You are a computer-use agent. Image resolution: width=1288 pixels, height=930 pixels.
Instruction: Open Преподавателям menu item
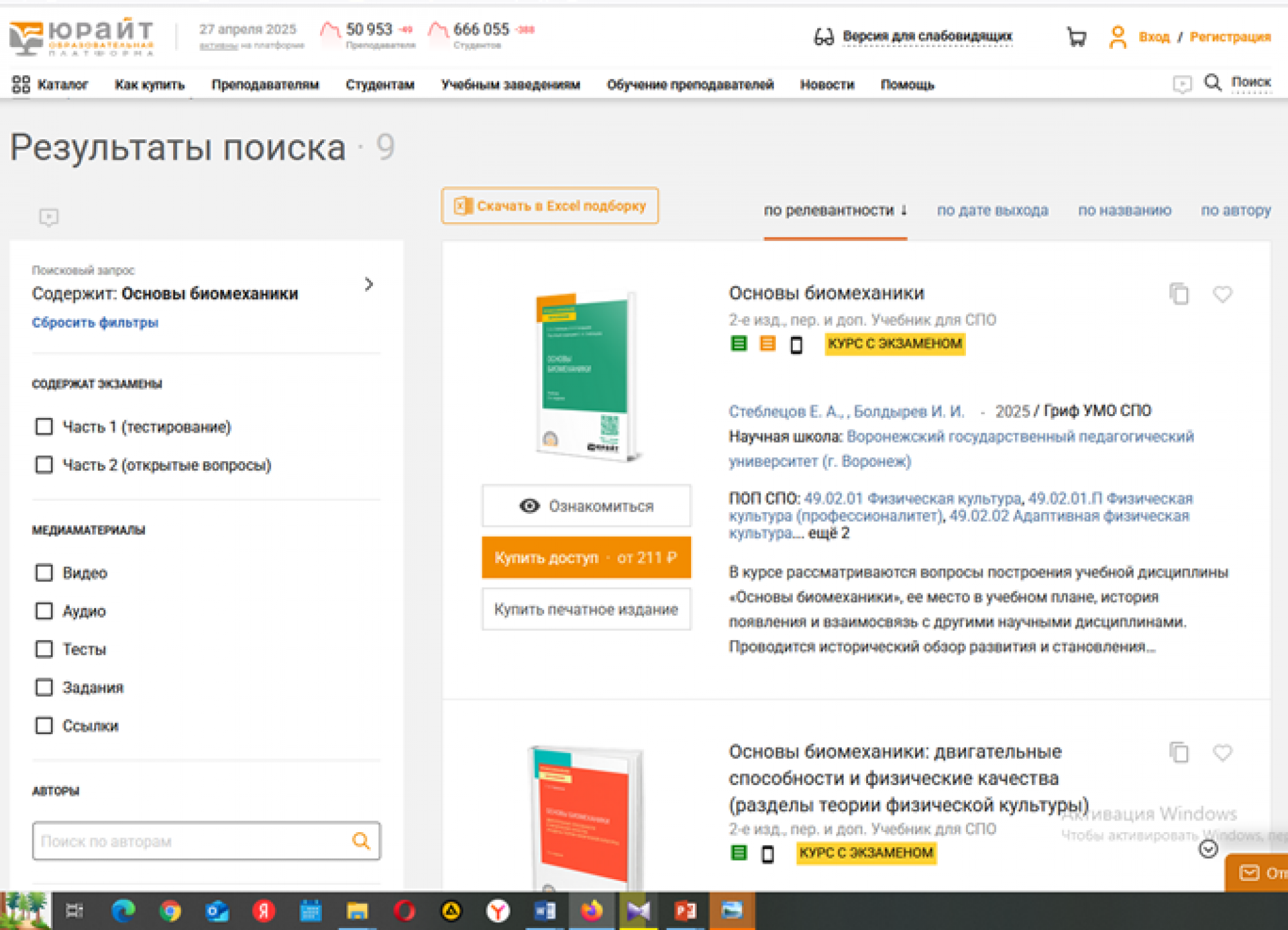pos(265,84)
